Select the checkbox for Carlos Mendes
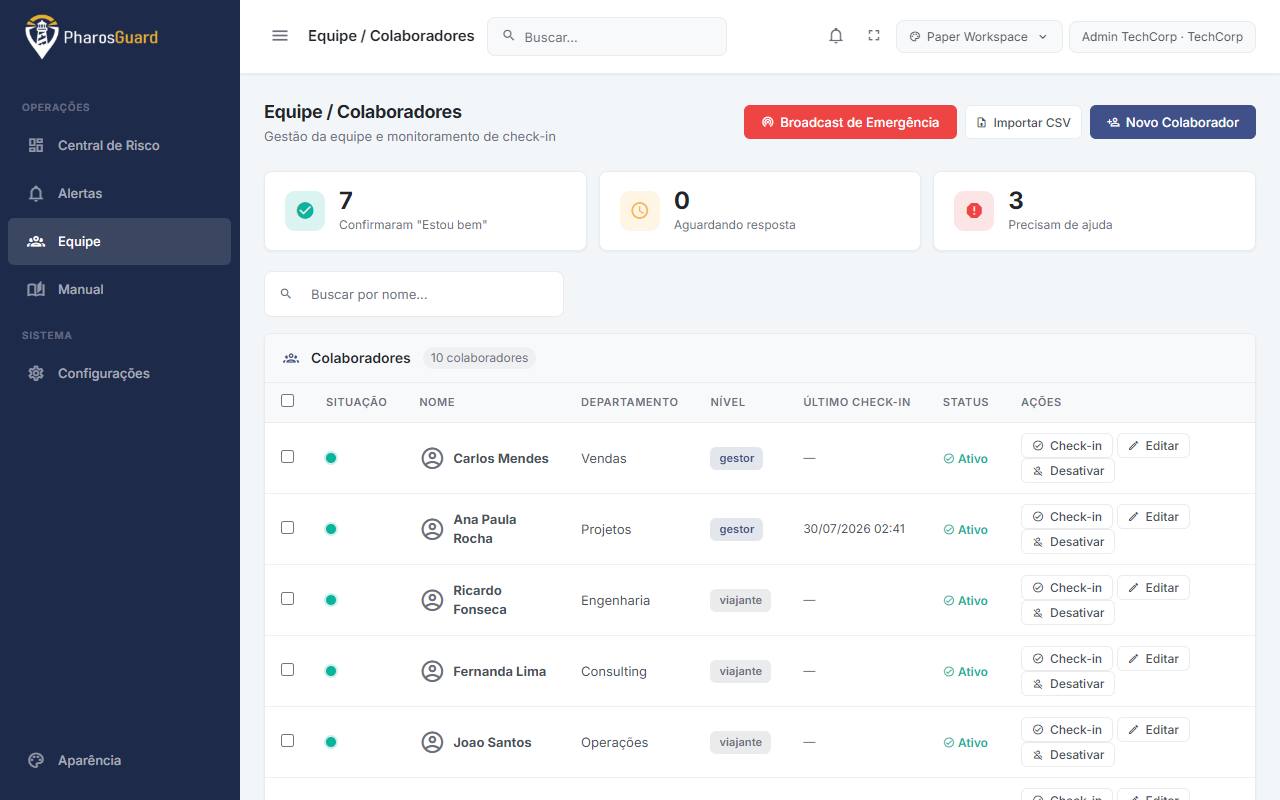The width and height of the screenshot is (1280, 800). coord(288,457)
